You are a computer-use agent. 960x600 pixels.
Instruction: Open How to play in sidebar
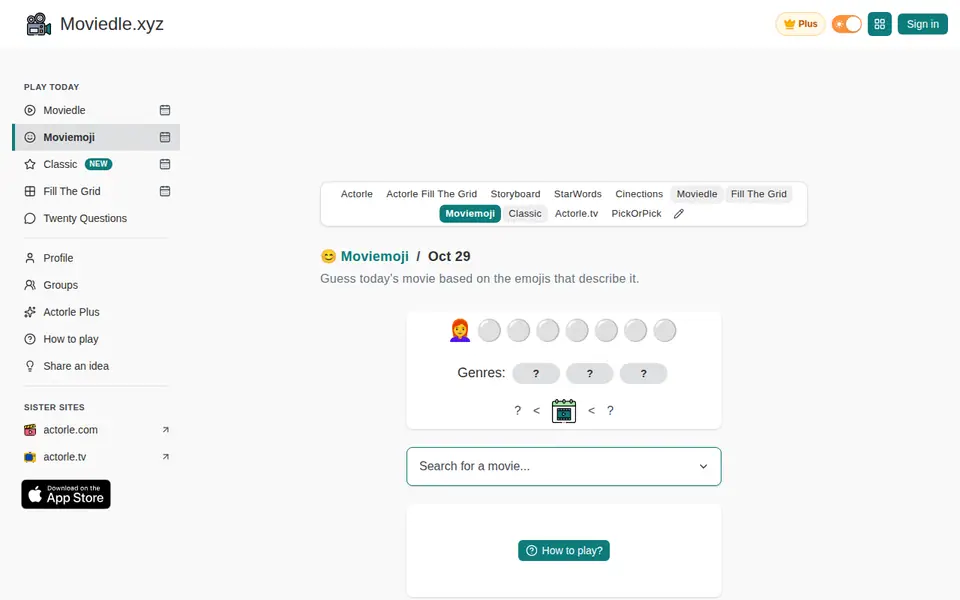[x=70, y=339]
